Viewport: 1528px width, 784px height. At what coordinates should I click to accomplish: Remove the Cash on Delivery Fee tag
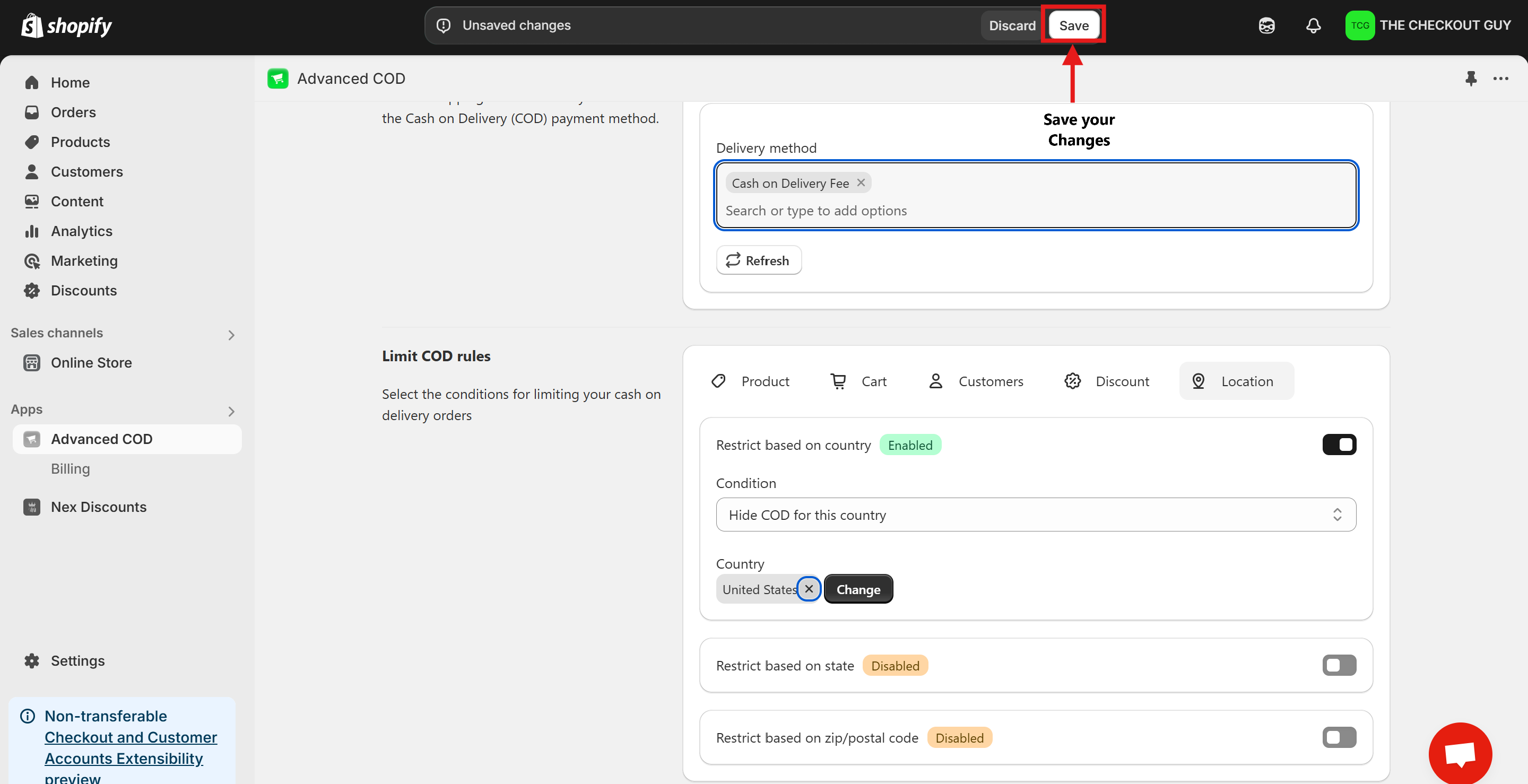coord(861,182)
